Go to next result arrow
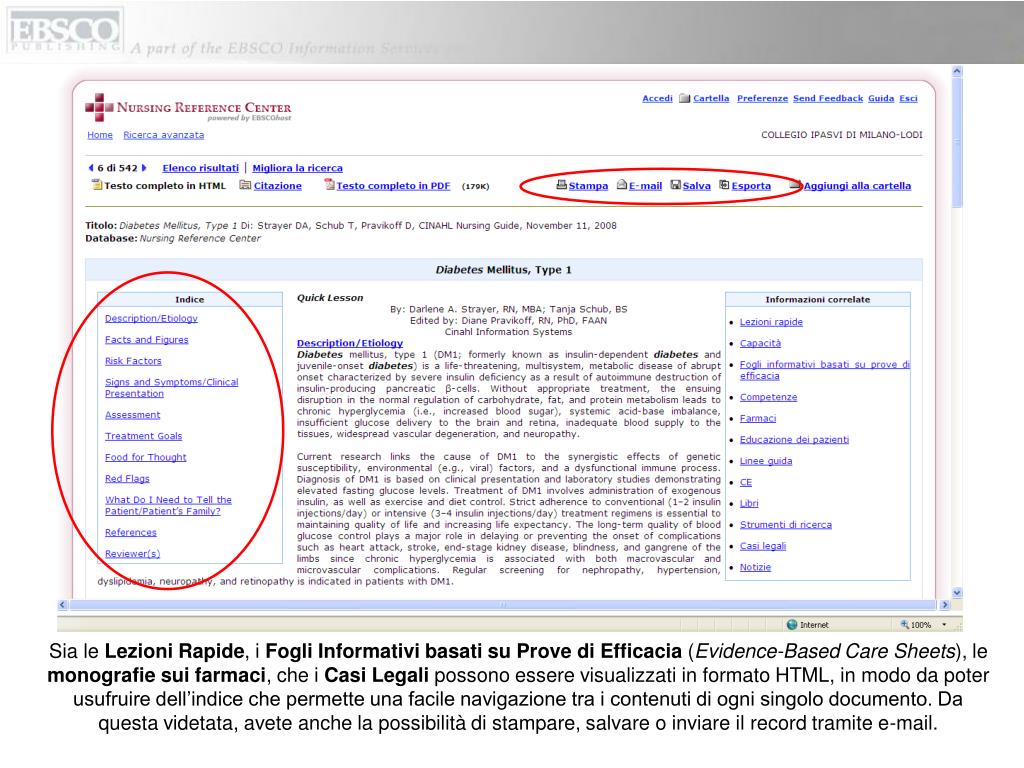This screenshot has width=1024, height=768. tap(144, 168)
